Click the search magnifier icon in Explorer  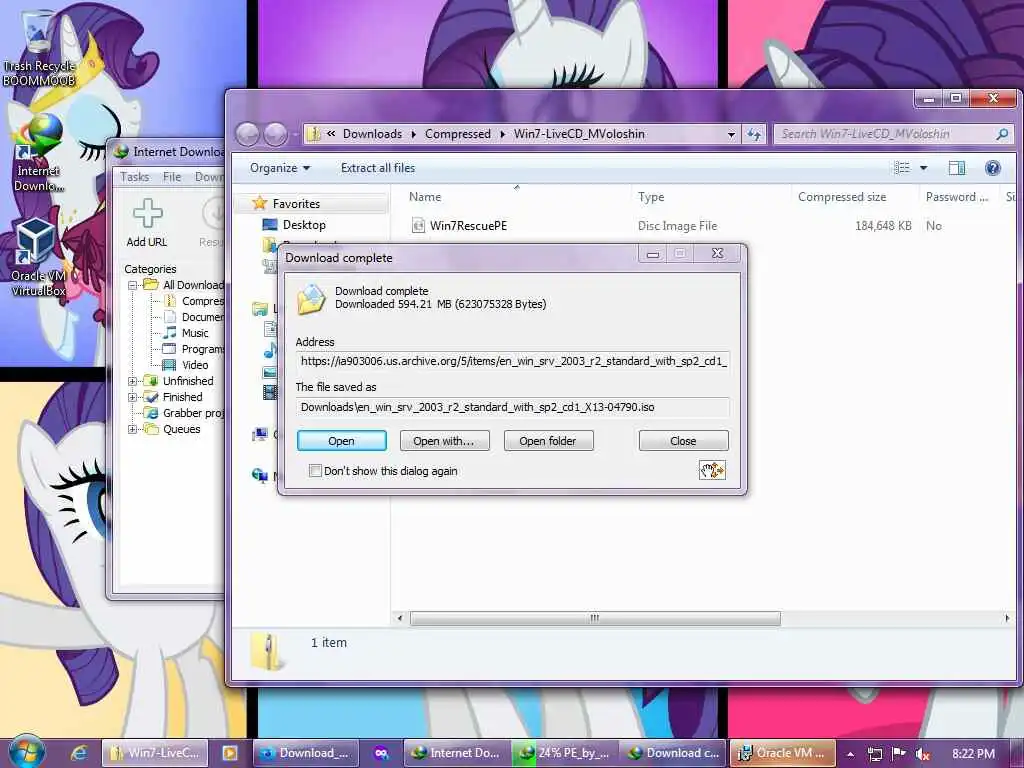(x=1002, y=134)
